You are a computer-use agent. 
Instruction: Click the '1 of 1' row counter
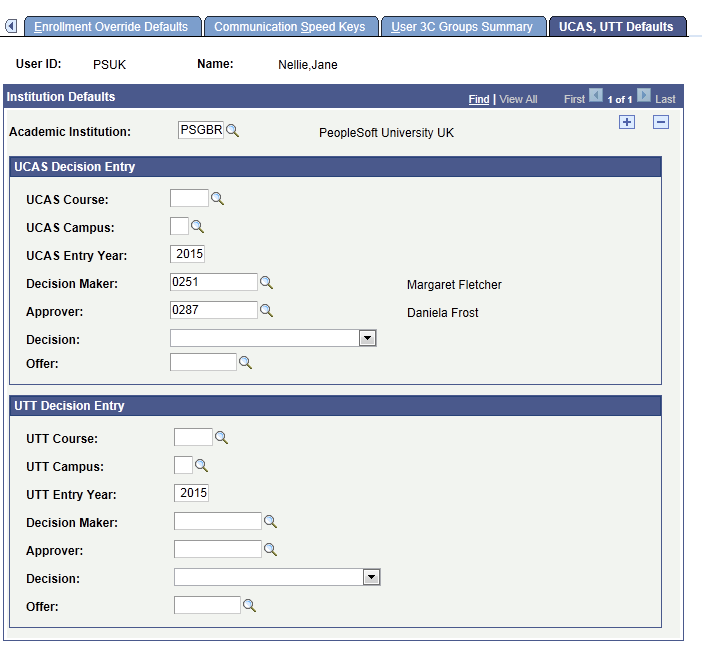pos(620,99)
